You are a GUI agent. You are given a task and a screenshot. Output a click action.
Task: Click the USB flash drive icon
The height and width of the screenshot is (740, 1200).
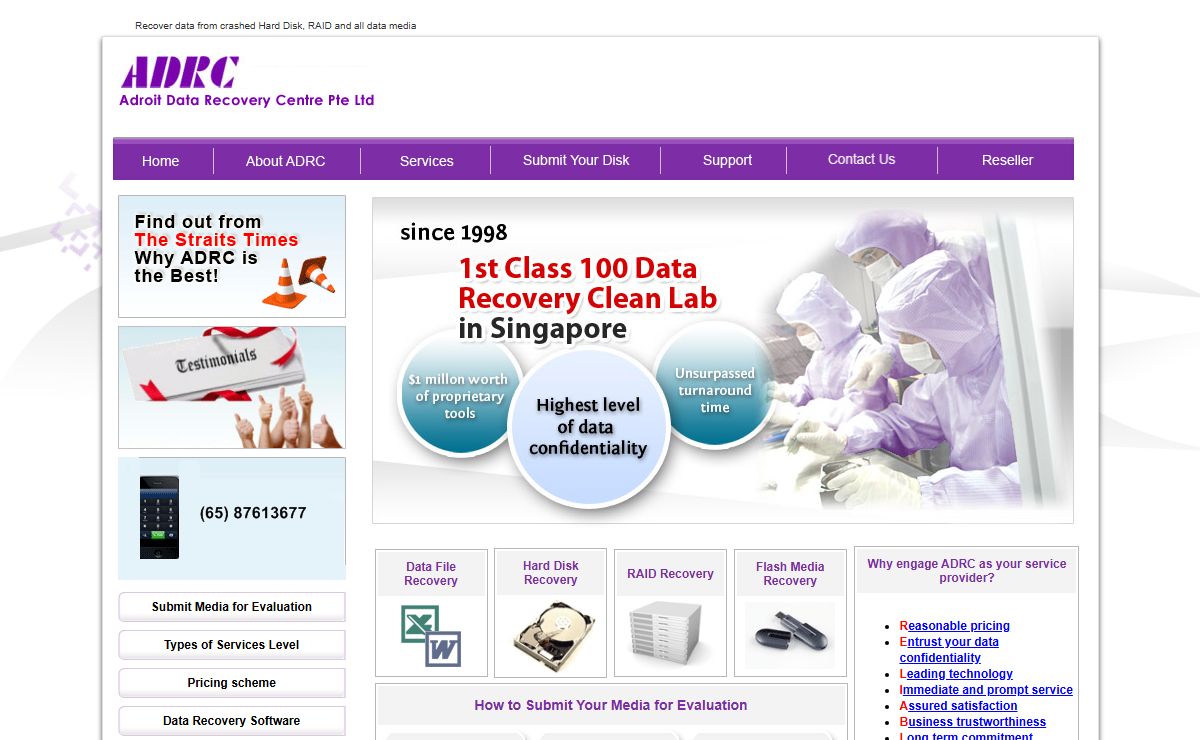pyautogui.click(x=790, y=635)
